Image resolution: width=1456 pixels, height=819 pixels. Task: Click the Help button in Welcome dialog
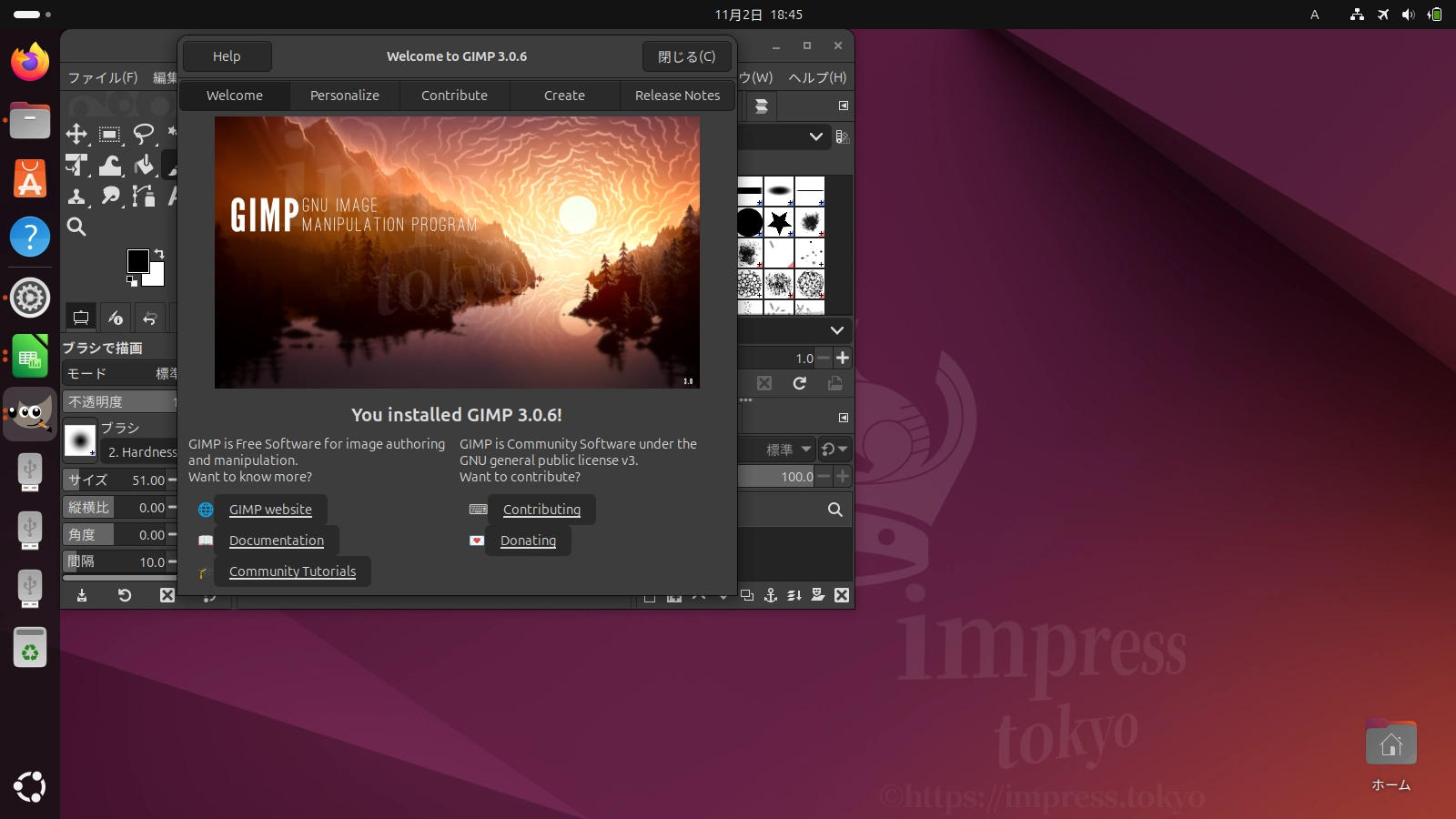pos(227,56)
